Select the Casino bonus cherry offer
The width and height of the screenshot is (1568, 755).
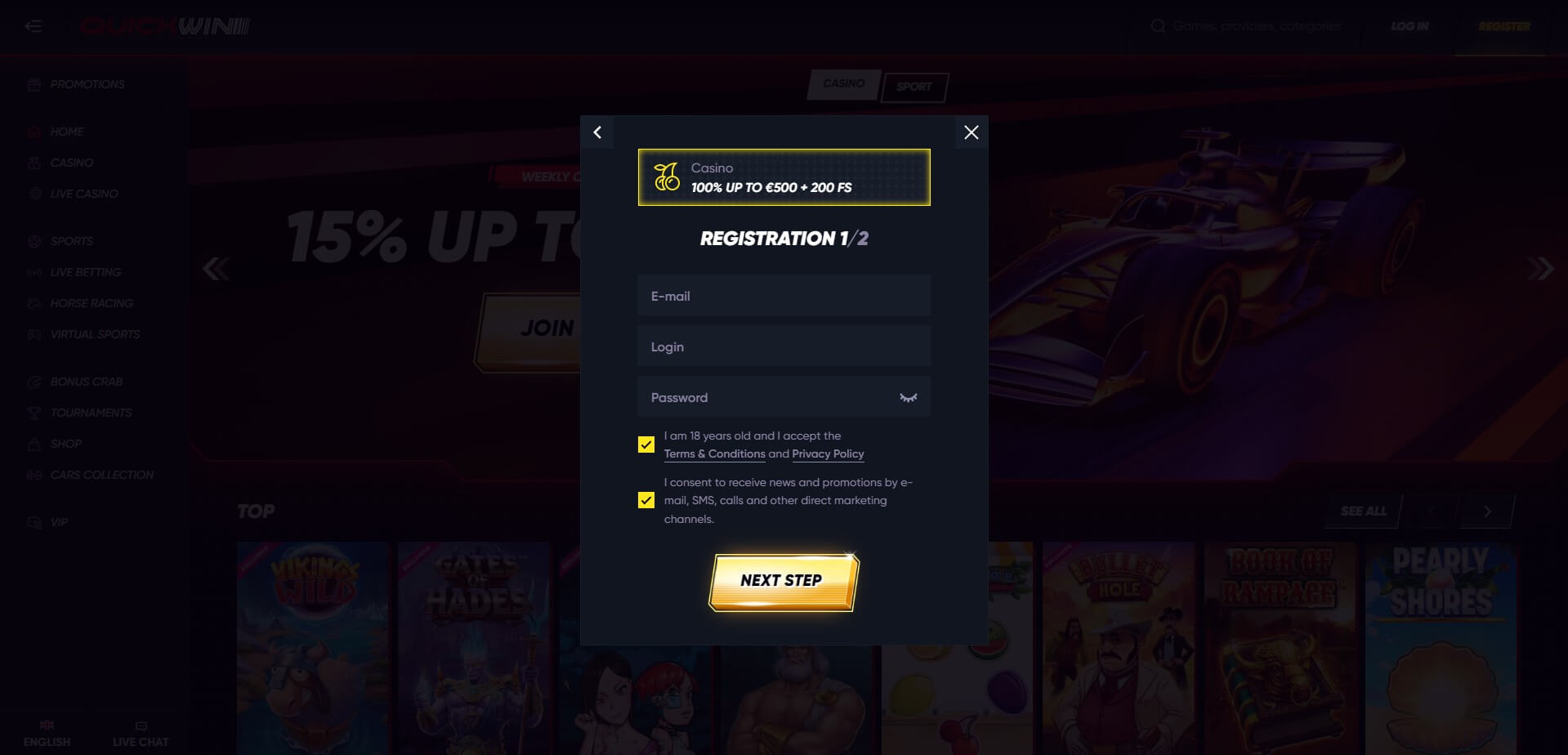(x=784, y=177)
